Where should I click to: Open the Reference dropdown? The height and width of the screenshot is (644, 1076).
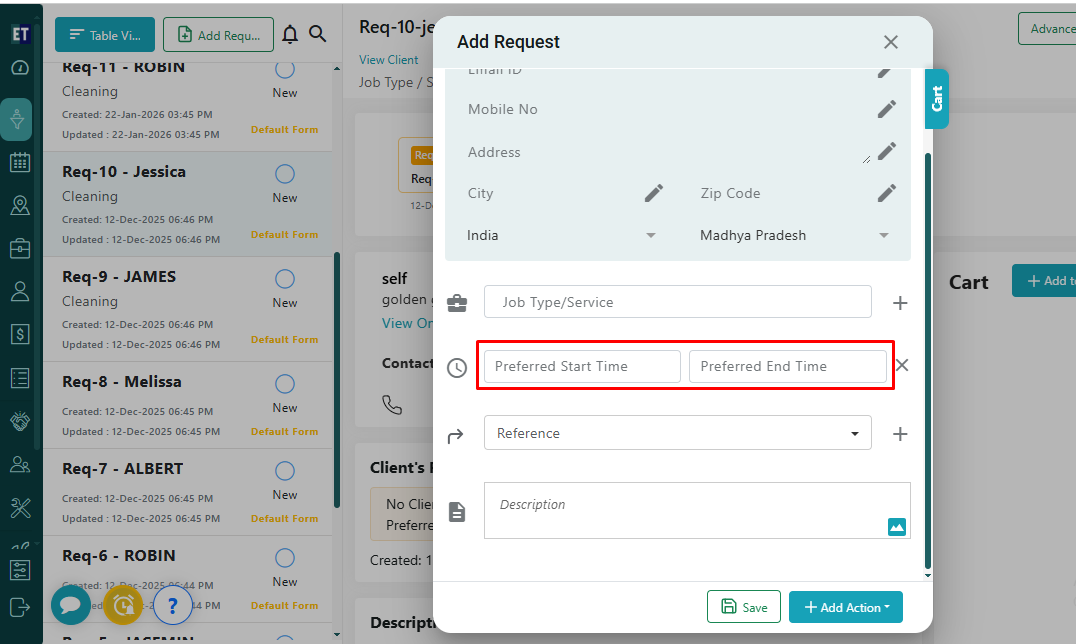click(677, 433)
